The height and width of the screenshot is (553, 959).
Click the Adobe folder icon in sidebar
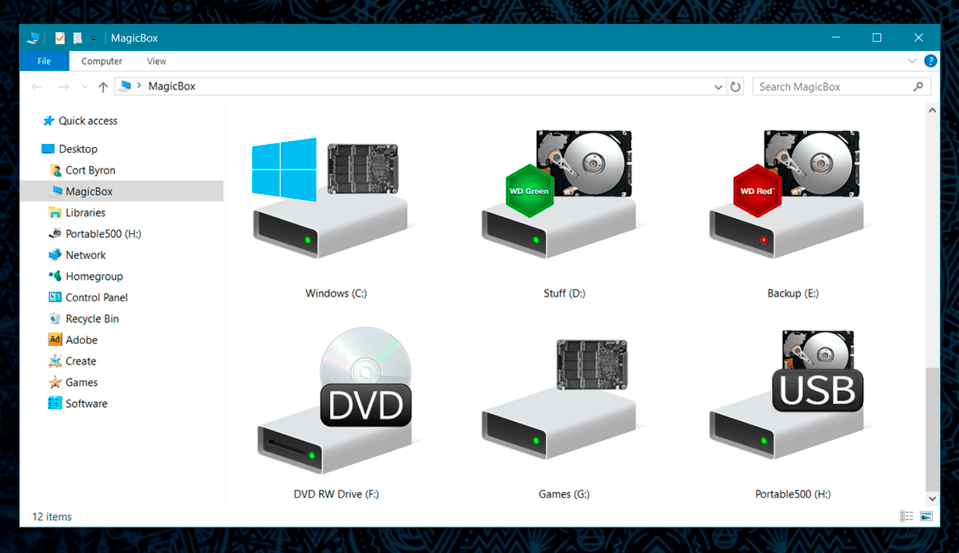pyautogui.click(x=55, y=340)
